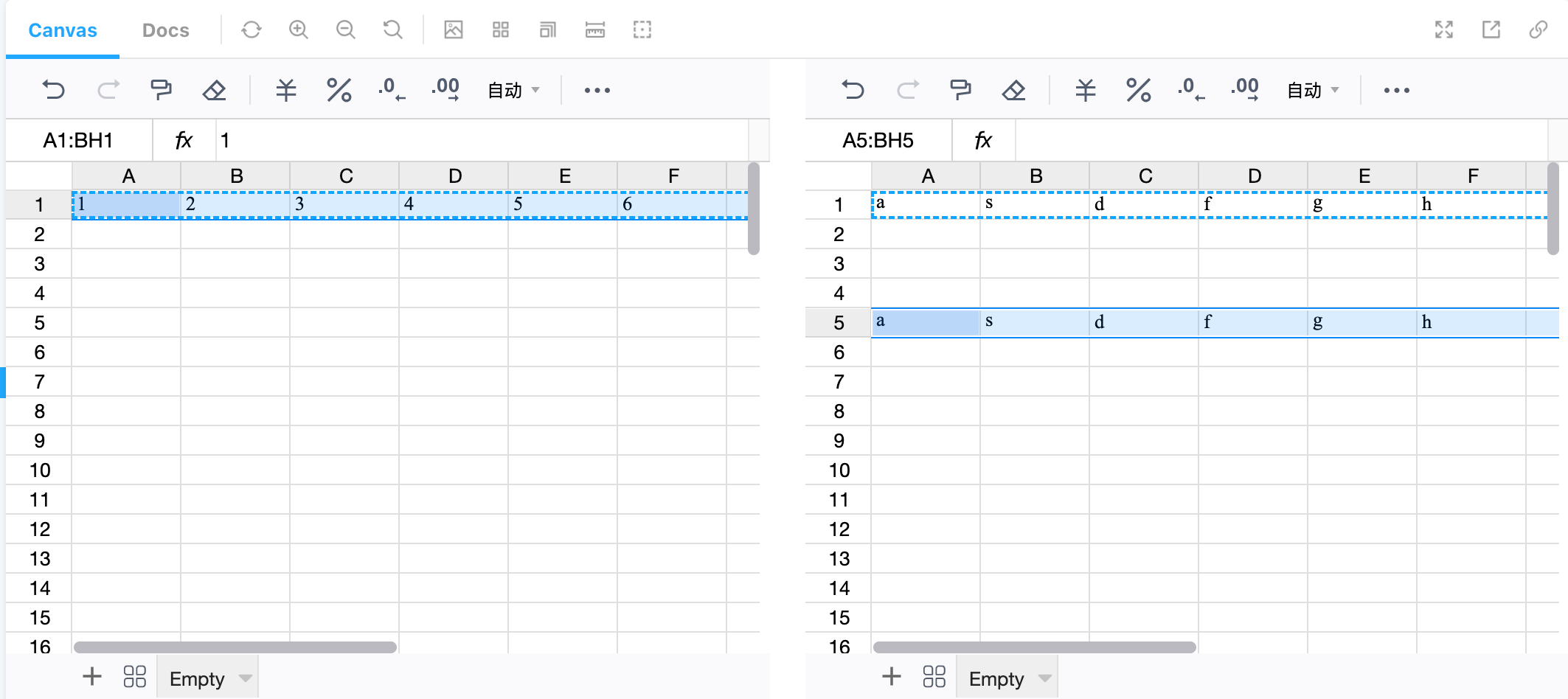Click the zoom in magnifier icon
Screen dimensions: 1568x699
pos(298,29)
